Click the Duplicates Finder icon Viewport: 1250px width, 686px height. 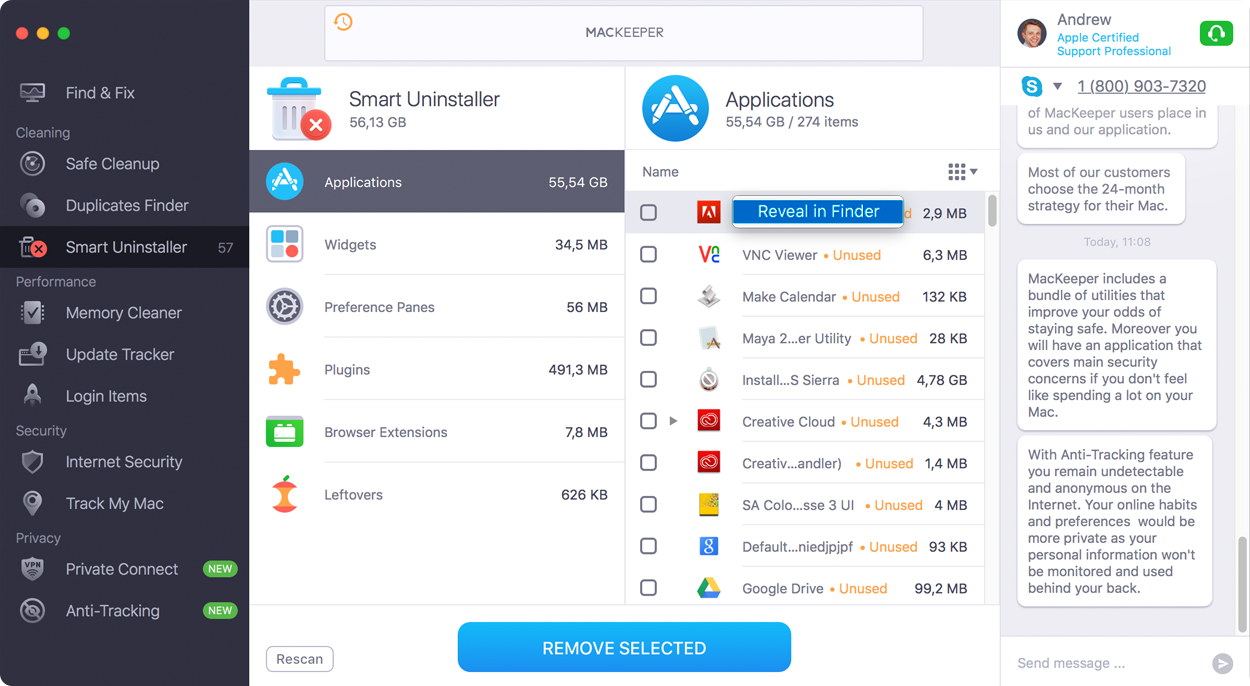coord(32,205)
